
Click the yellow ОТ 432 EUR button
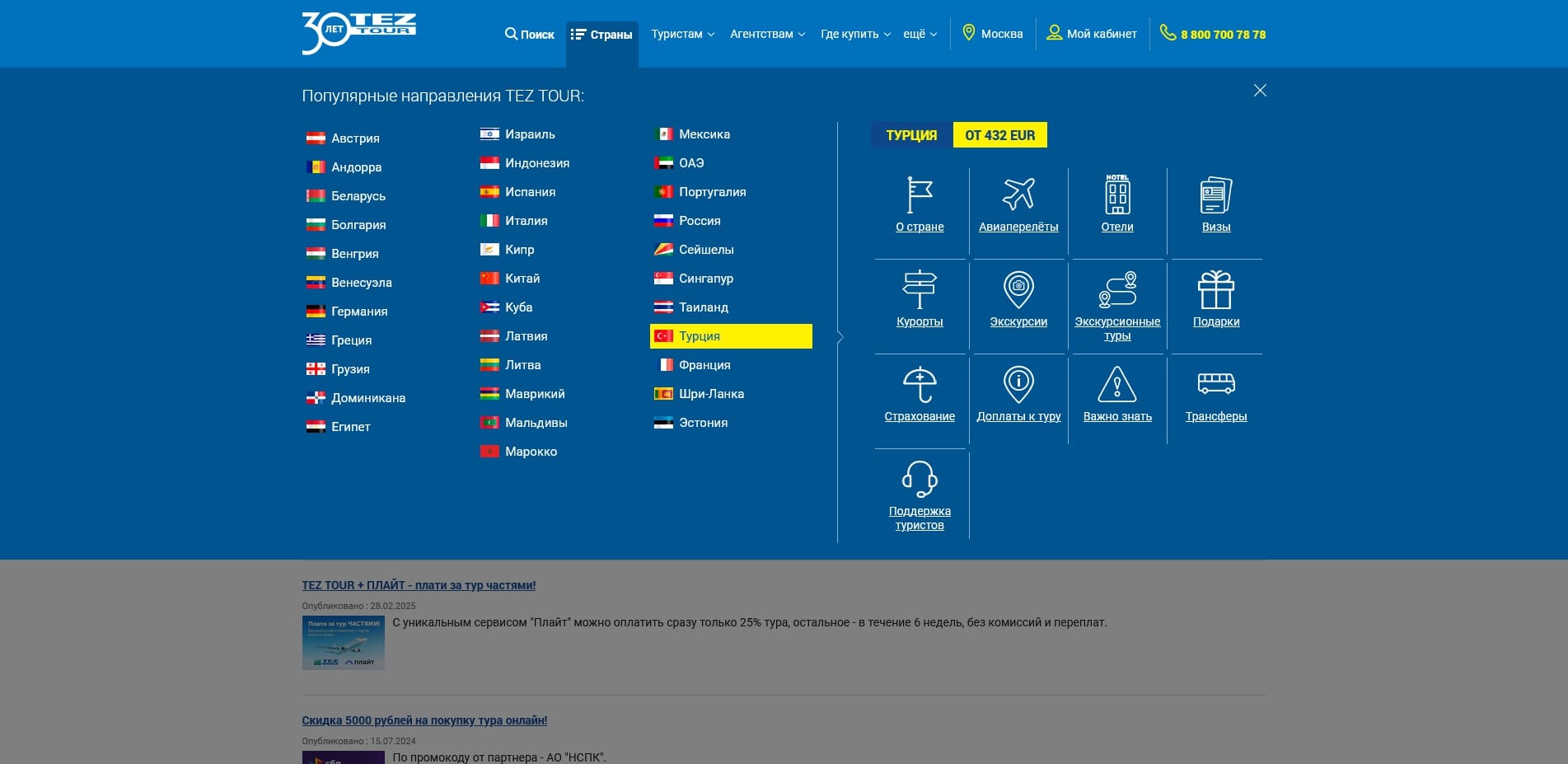click(999, 135)
